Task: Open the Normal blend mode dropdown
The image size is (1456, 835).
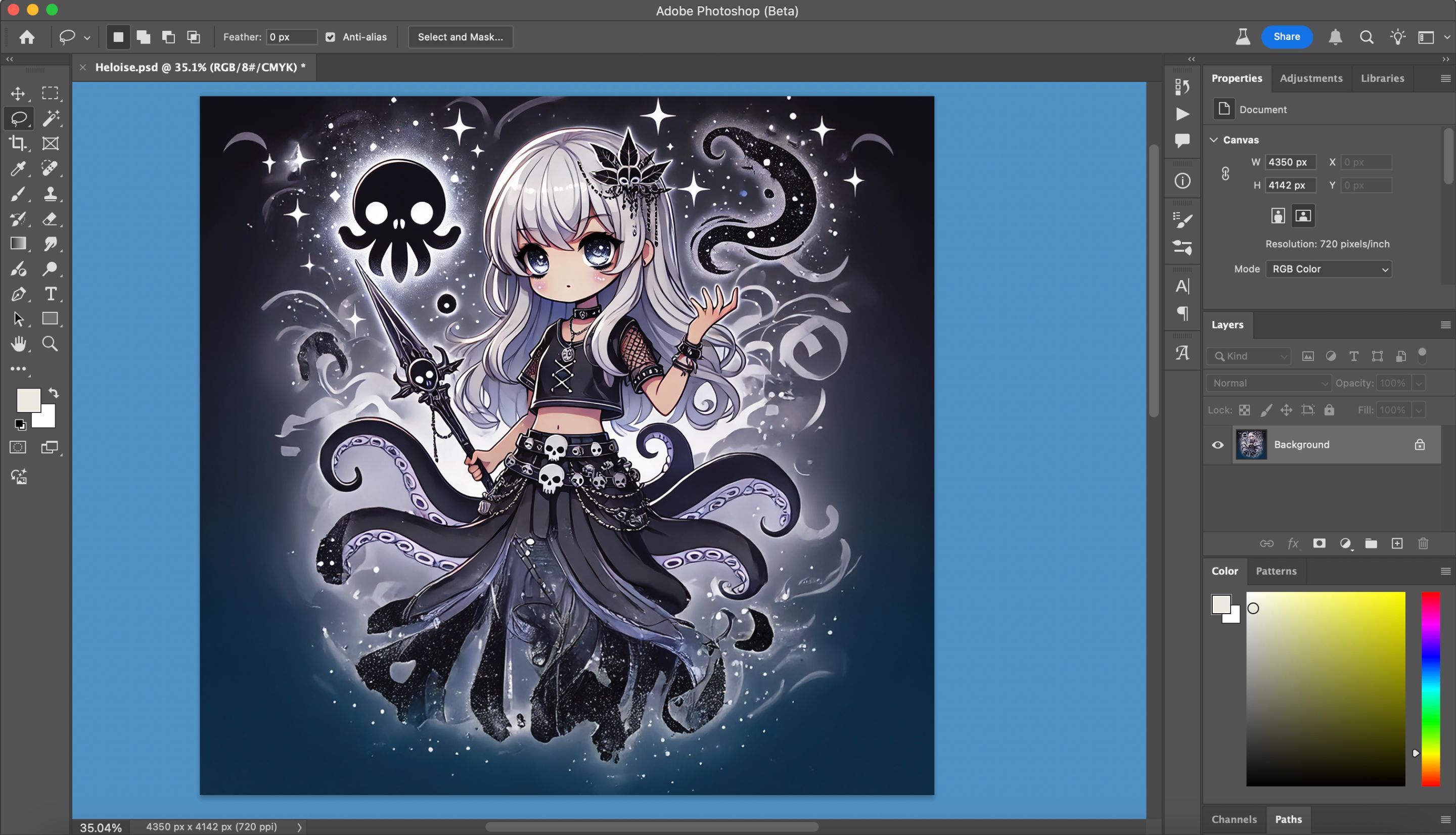Action: pos(1268,383)
